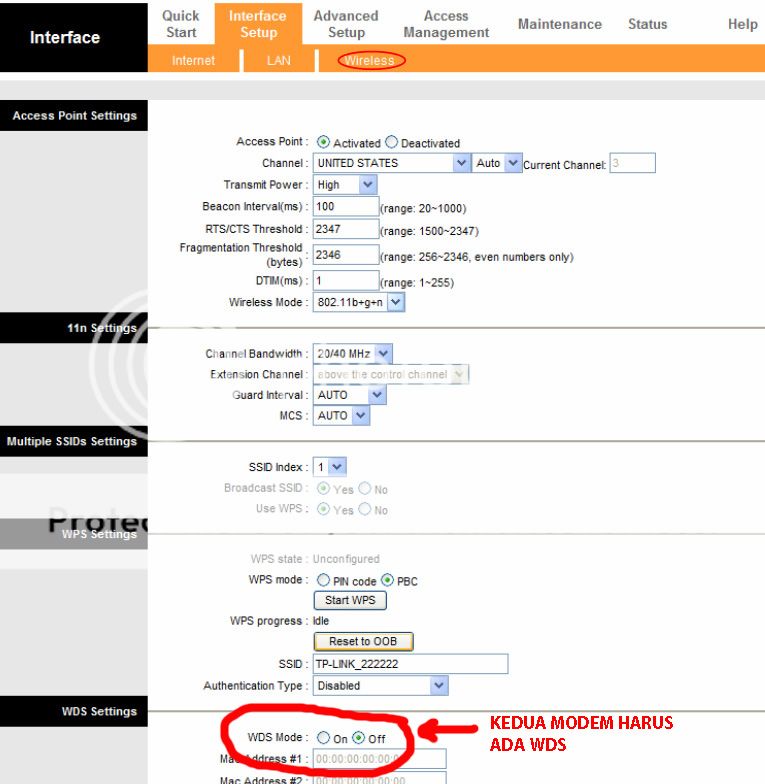Select the Internet sub-menu

click(193, 61)
